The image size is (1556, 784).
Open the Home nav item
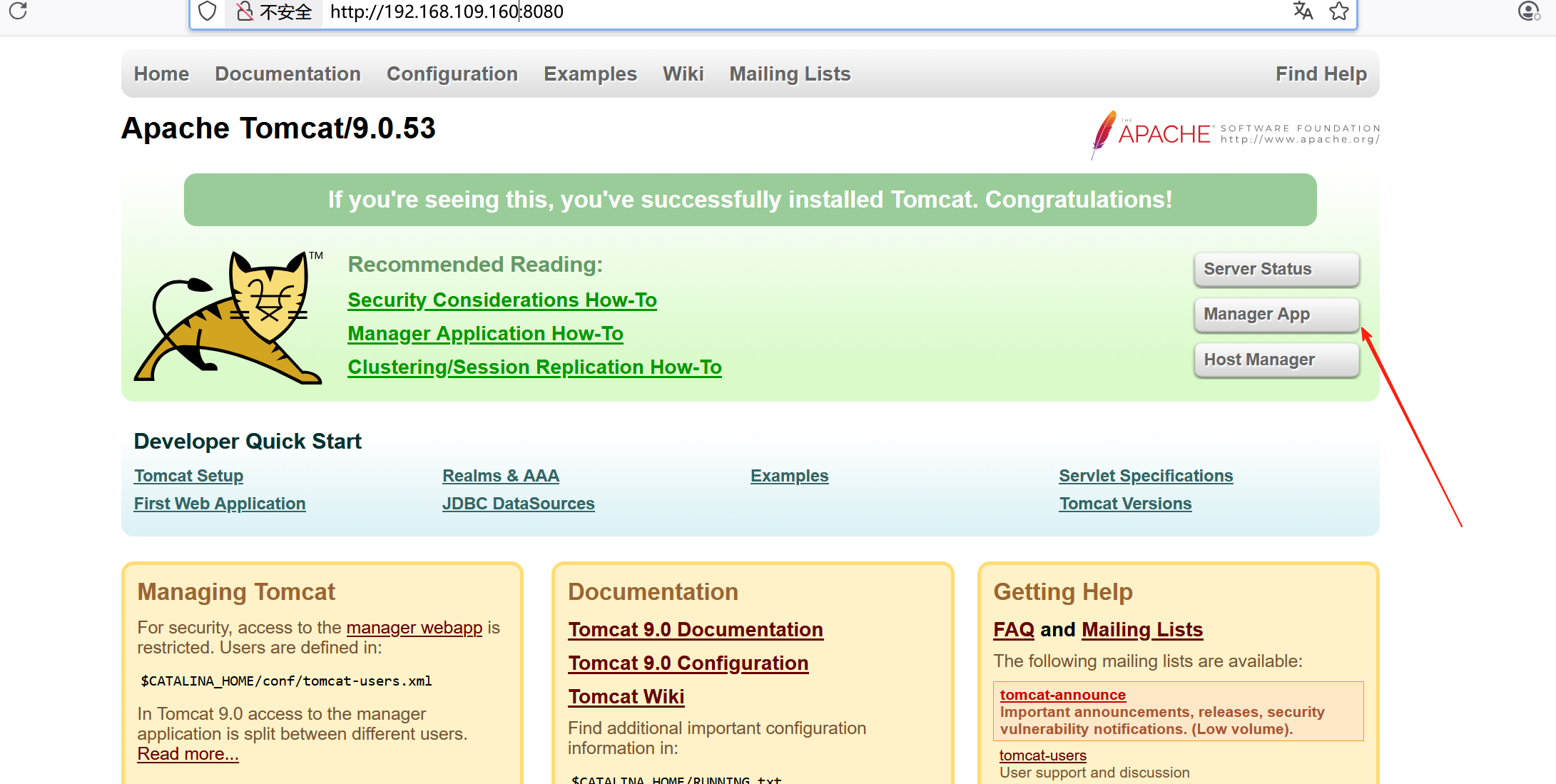tap(161, 73)
